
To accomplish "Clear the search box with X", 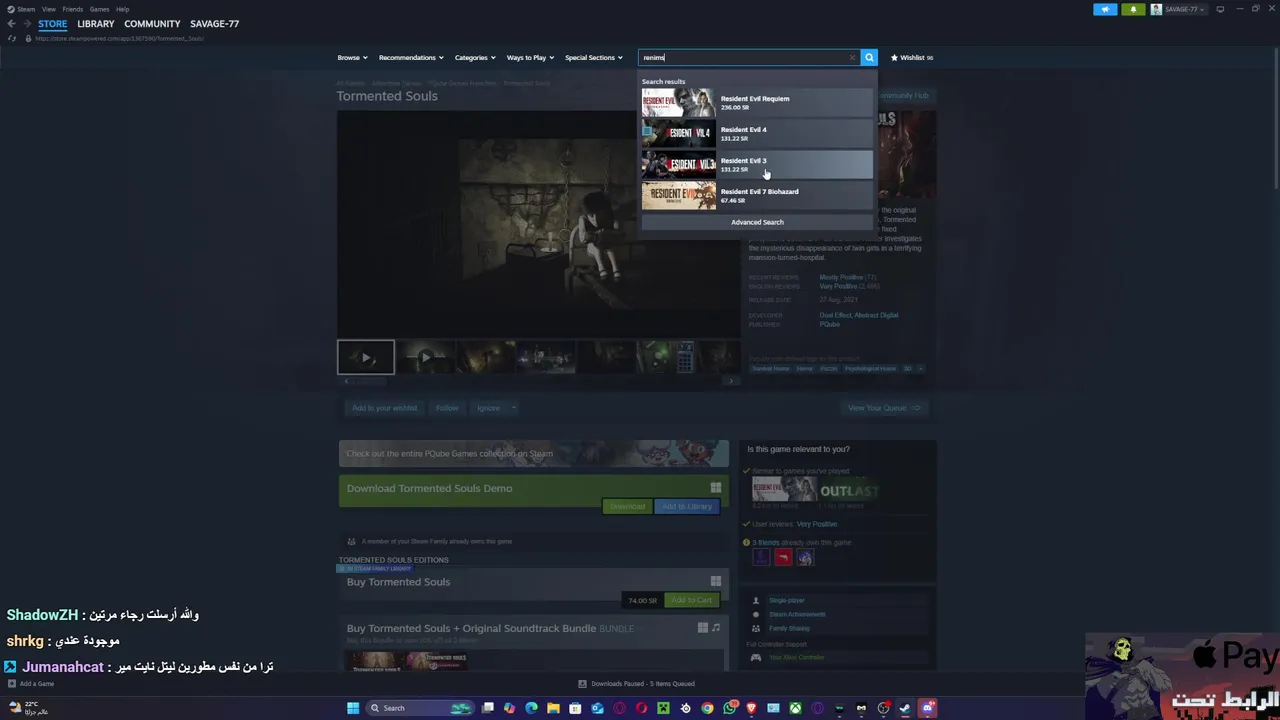I will [852, 57].
